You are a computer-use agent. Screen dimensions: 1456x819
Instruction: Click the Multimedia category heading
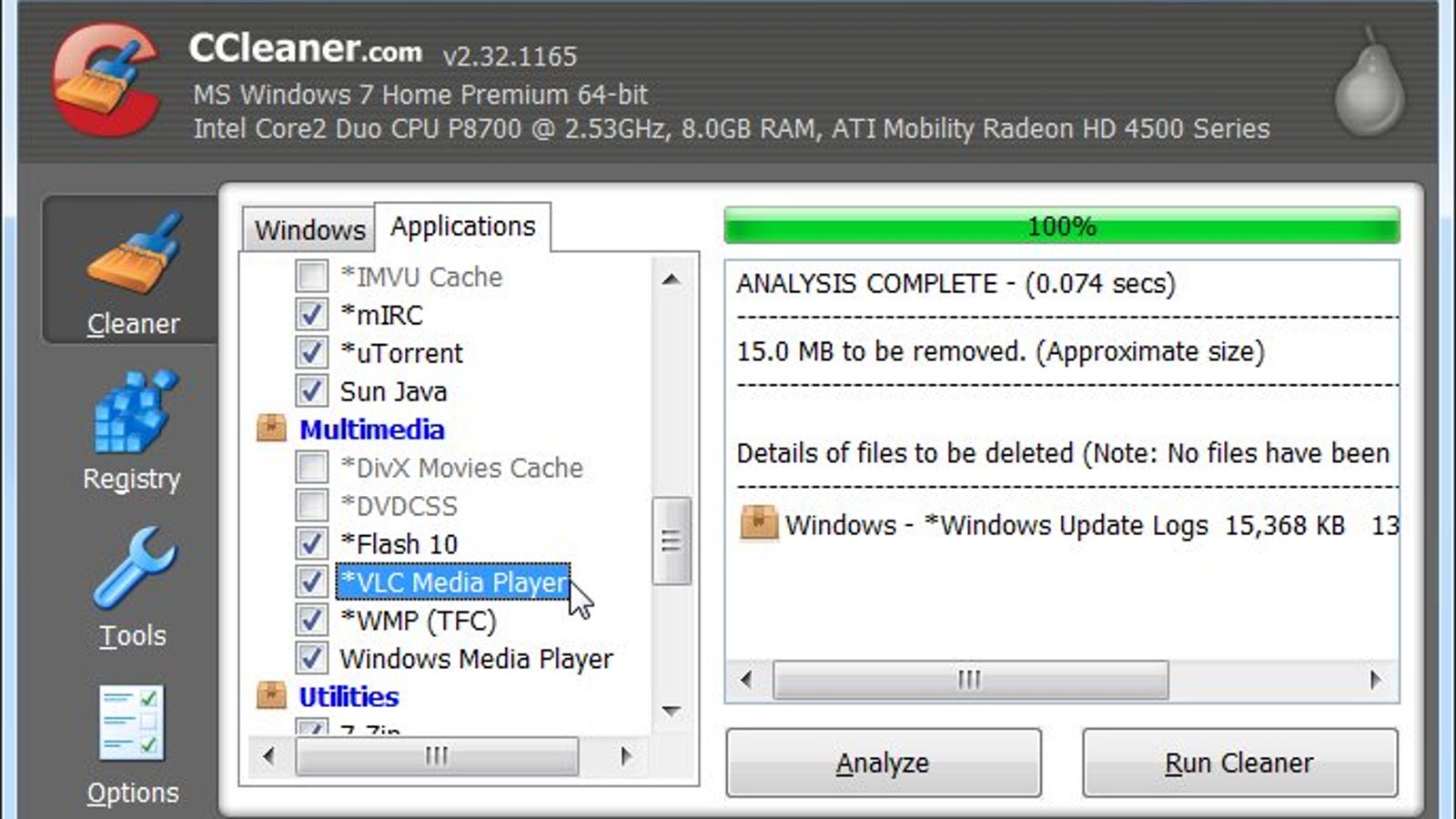point(372,430)
